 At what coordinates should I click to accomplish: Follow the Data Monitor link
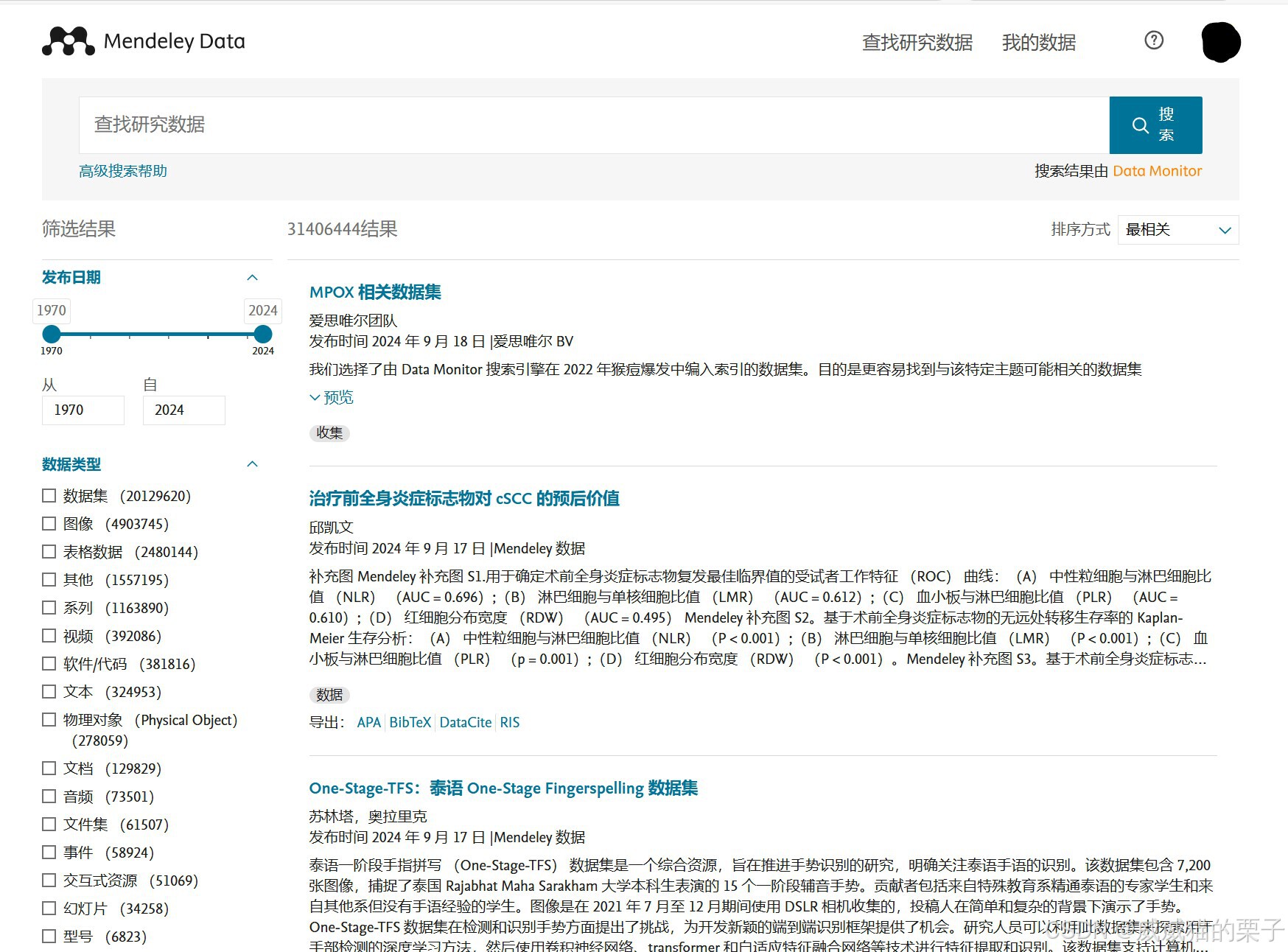pos(1157,171)
